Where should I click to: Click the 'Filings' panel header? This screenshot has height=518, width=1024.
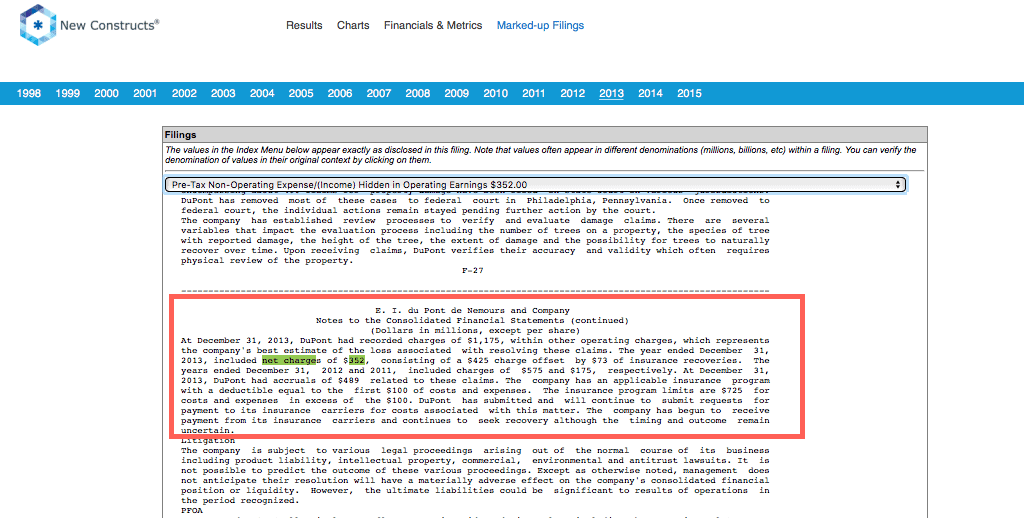545,135
